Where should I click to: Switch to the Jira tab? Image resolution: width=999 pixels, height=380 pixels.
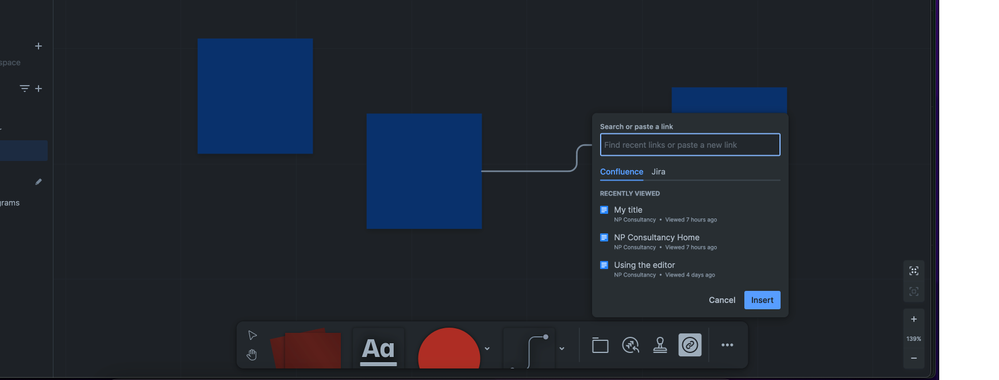(658, 172)
